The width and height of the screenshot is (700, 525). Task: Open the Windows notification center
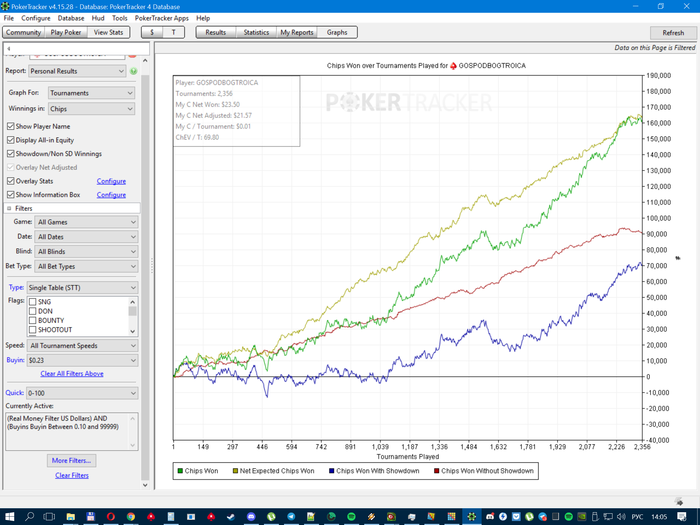coord(682,517)
